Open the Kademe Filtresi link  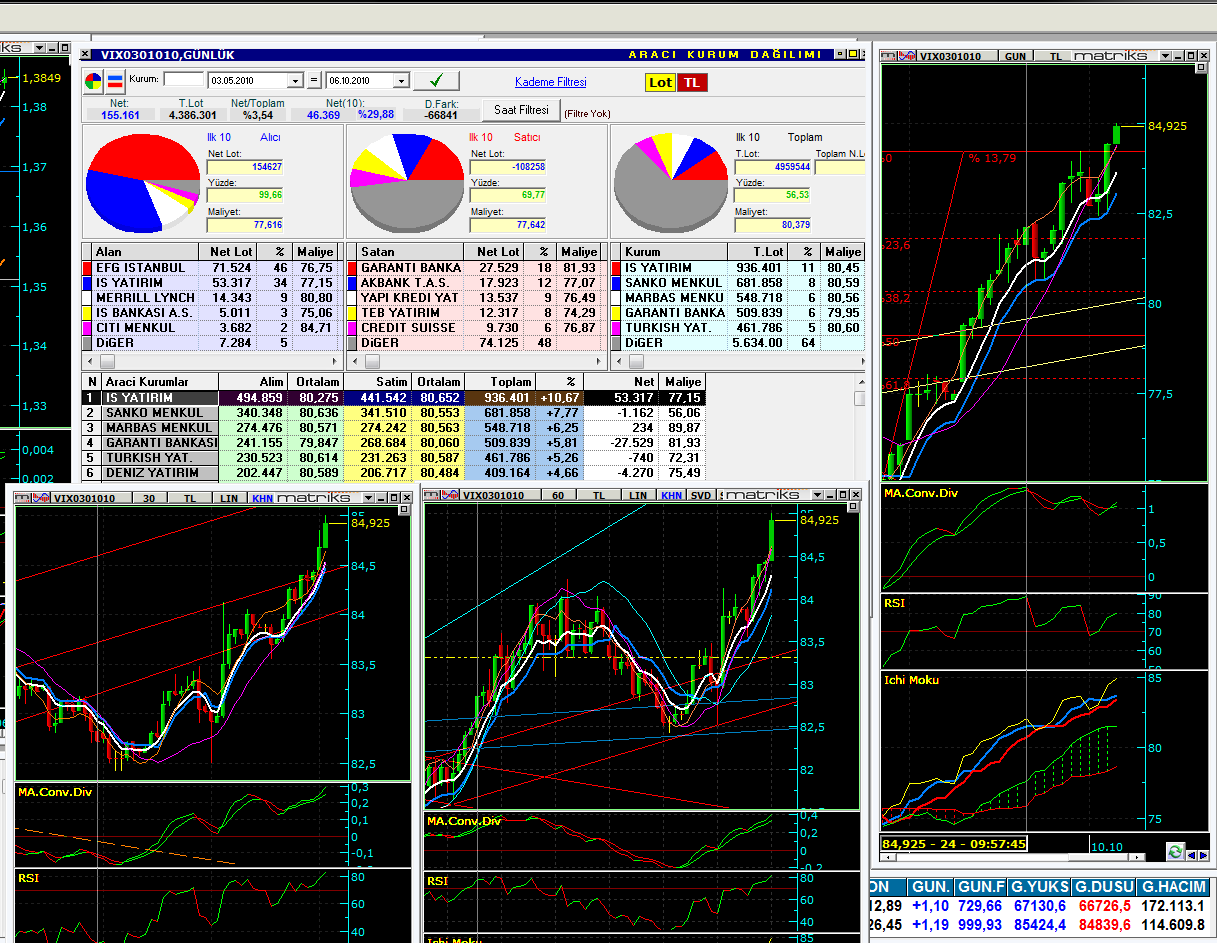(x=551, y=82)
